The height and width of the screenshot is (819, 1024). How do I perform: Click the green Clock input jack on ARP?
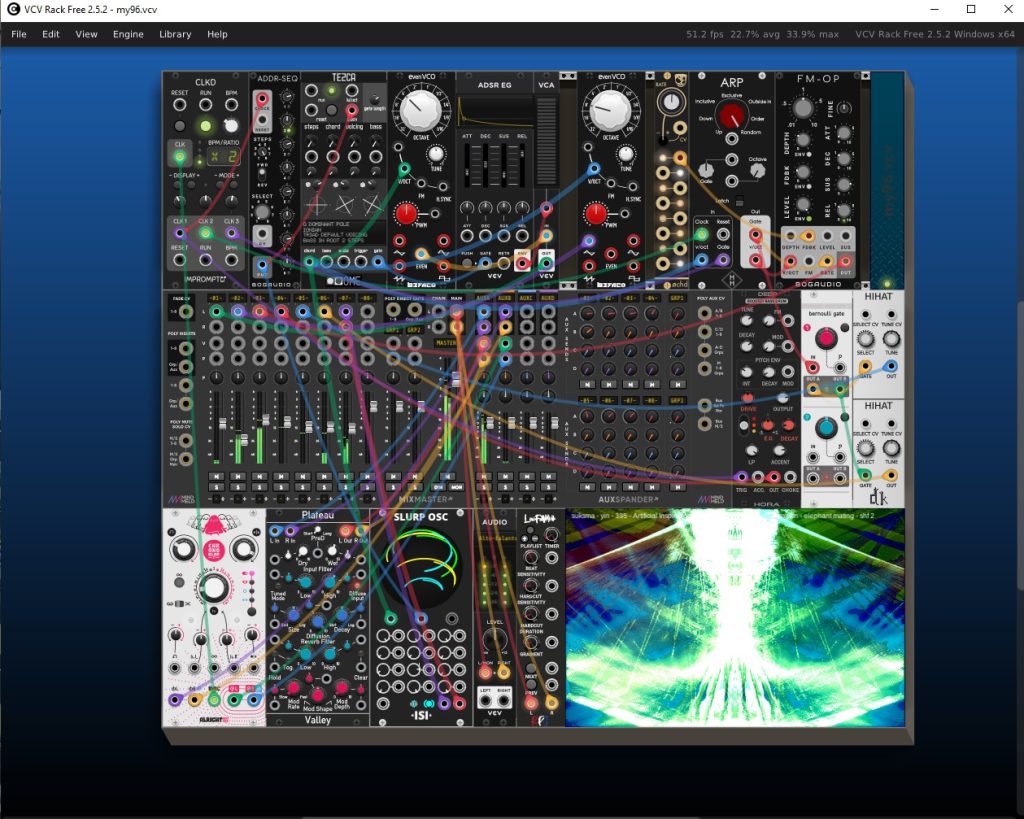pyautogui.click(x=701, y=234)
